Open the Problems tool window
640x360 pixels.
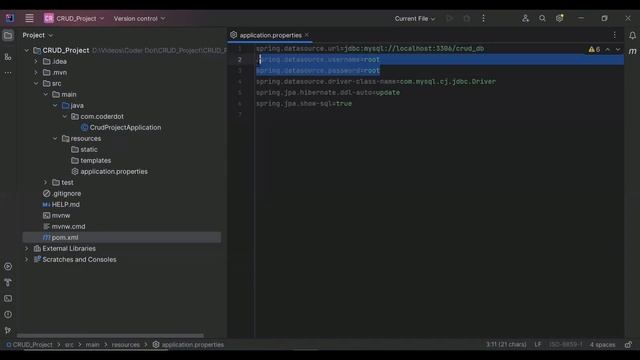point(8,314)
